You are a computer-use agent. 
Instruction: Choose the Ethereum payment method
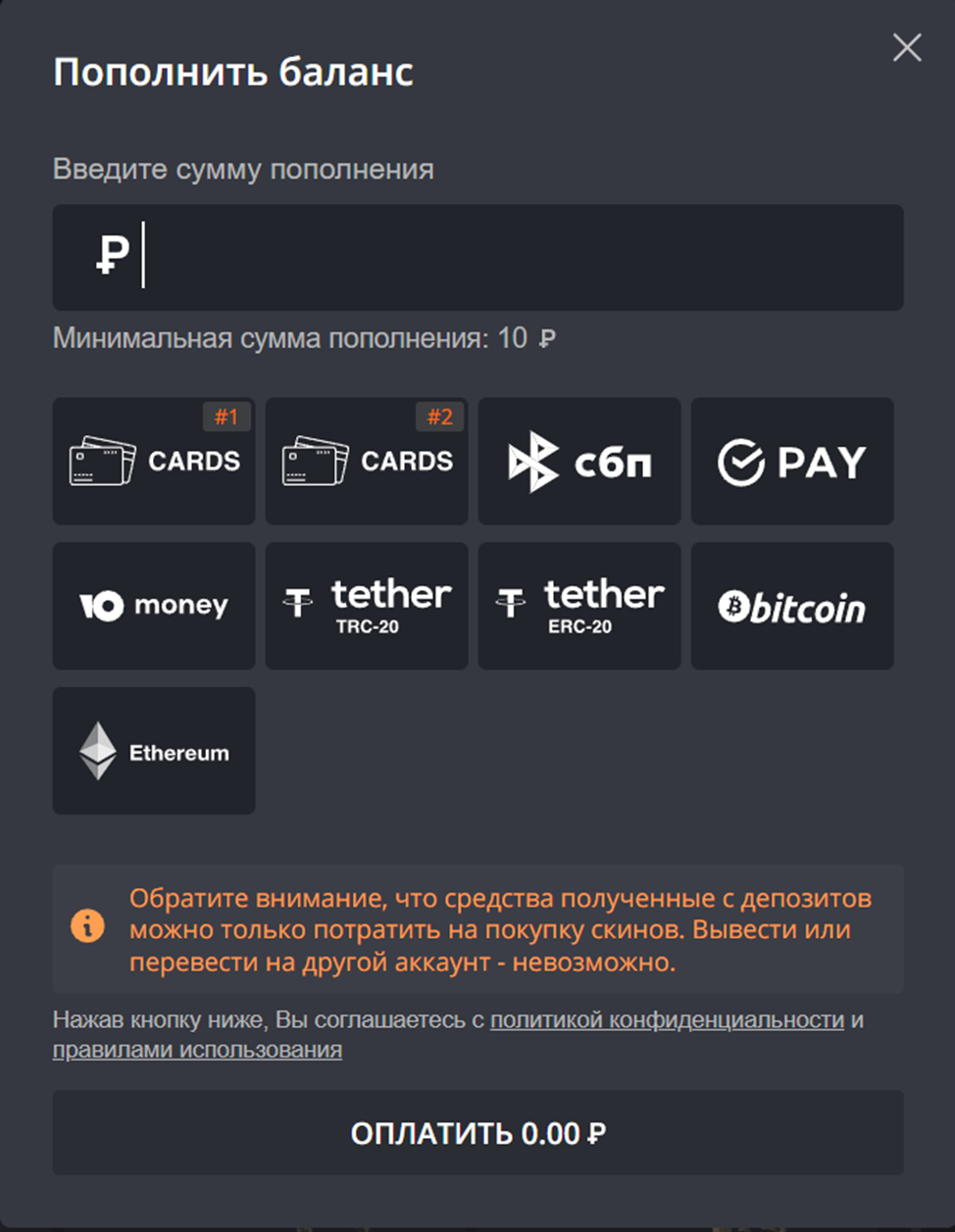[154, 751]
